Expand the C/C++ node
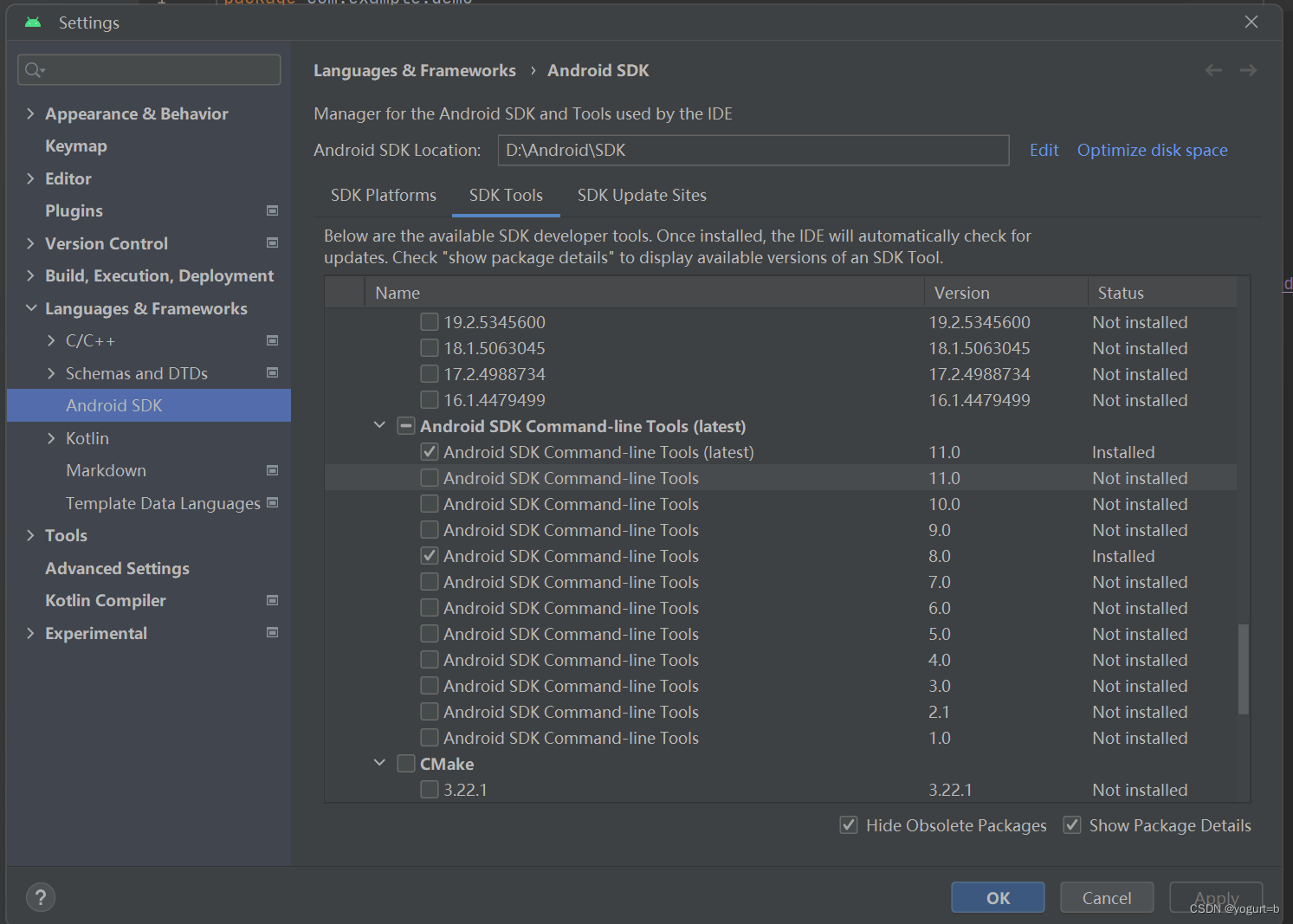The image size is (1293, 924). coord(51,340)
